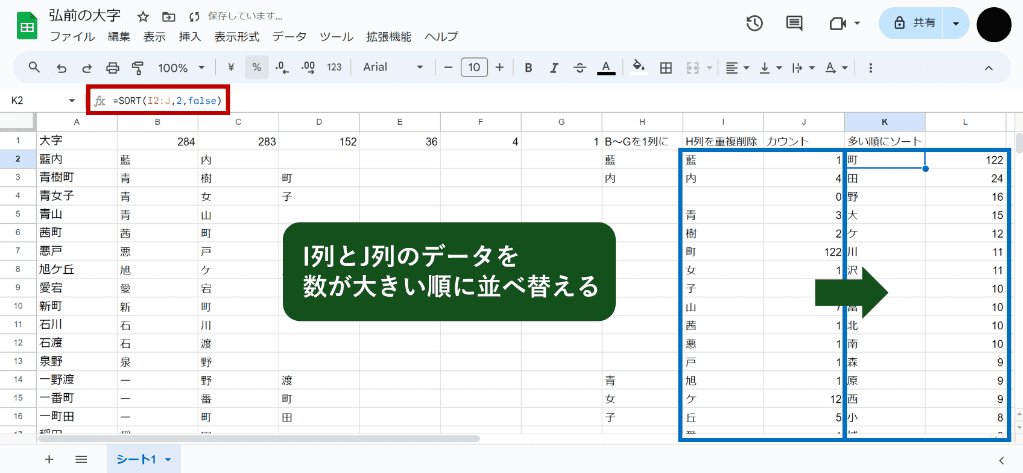
Task: Open the Arial font dropdown
Action: [x=393, y=67]
